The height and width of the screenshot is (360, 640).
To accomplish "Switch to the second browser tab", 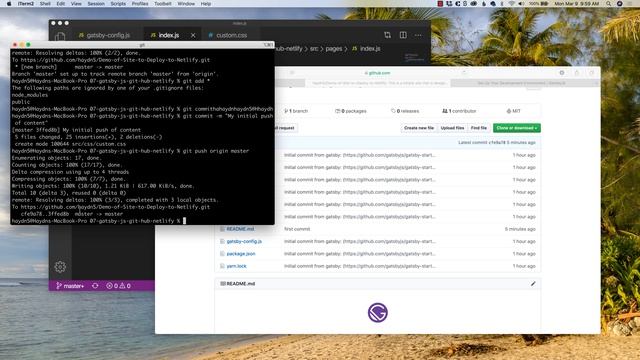I will pos(522,83).
